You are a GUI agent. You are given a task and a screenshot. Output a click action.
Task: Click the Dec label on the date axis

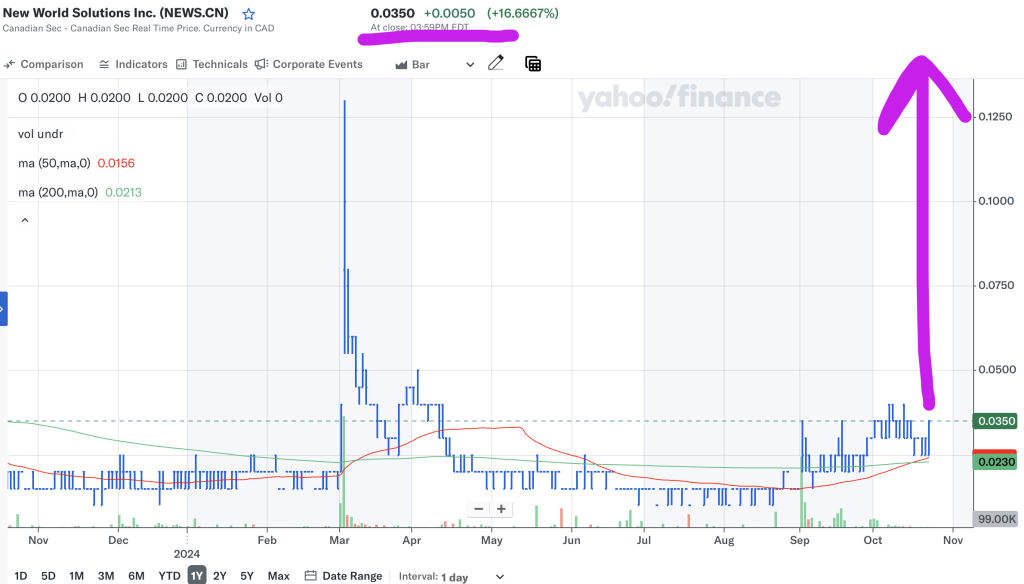118,540
